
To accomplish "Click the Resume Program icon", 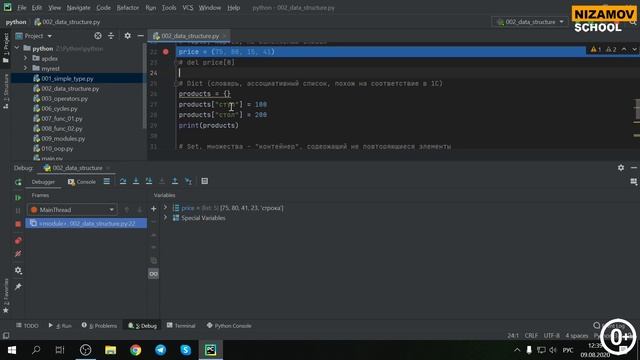I will [18, 198].
